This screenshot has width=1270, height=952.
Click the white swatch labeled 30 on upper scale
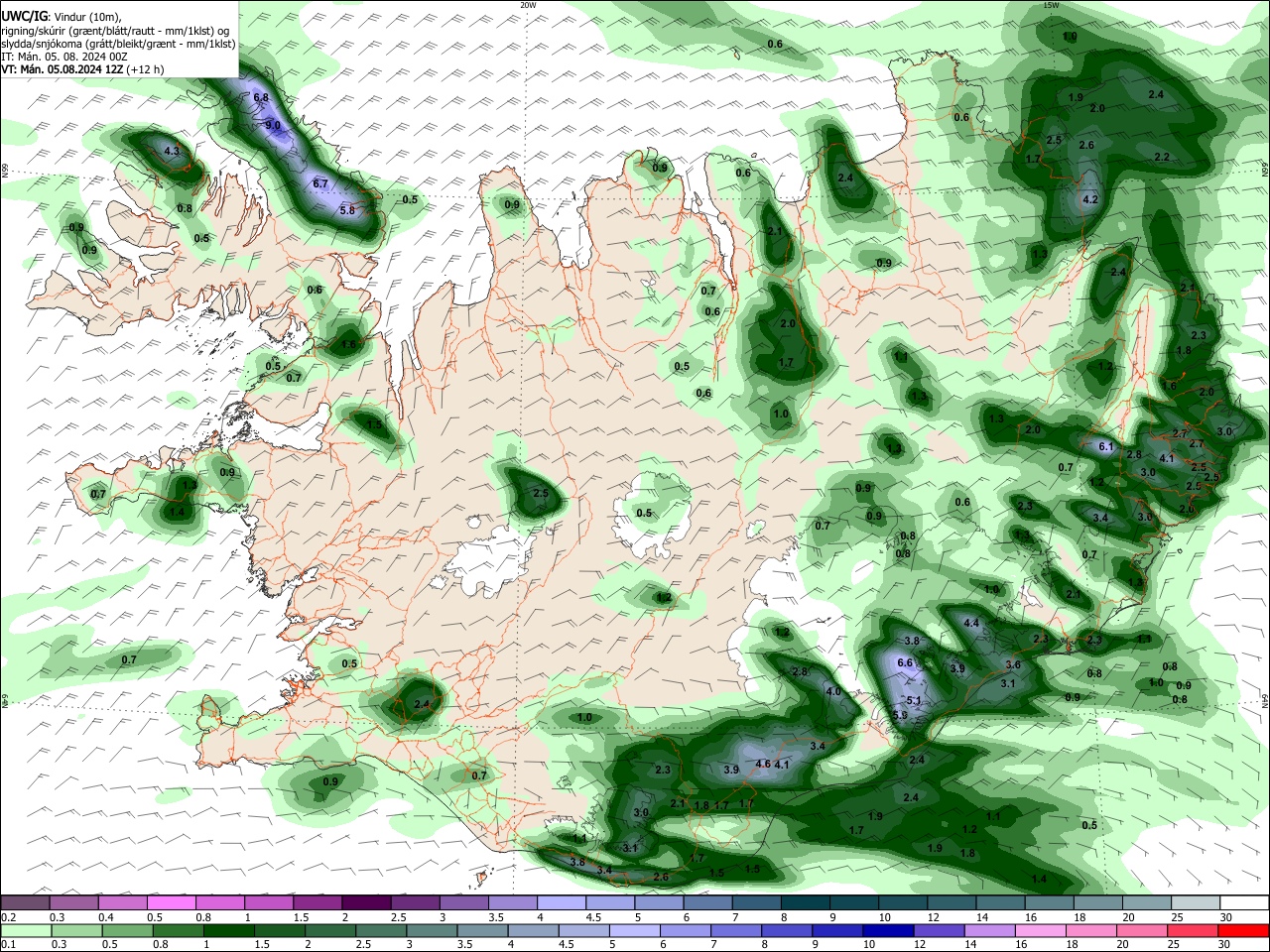click(1244, 903)
